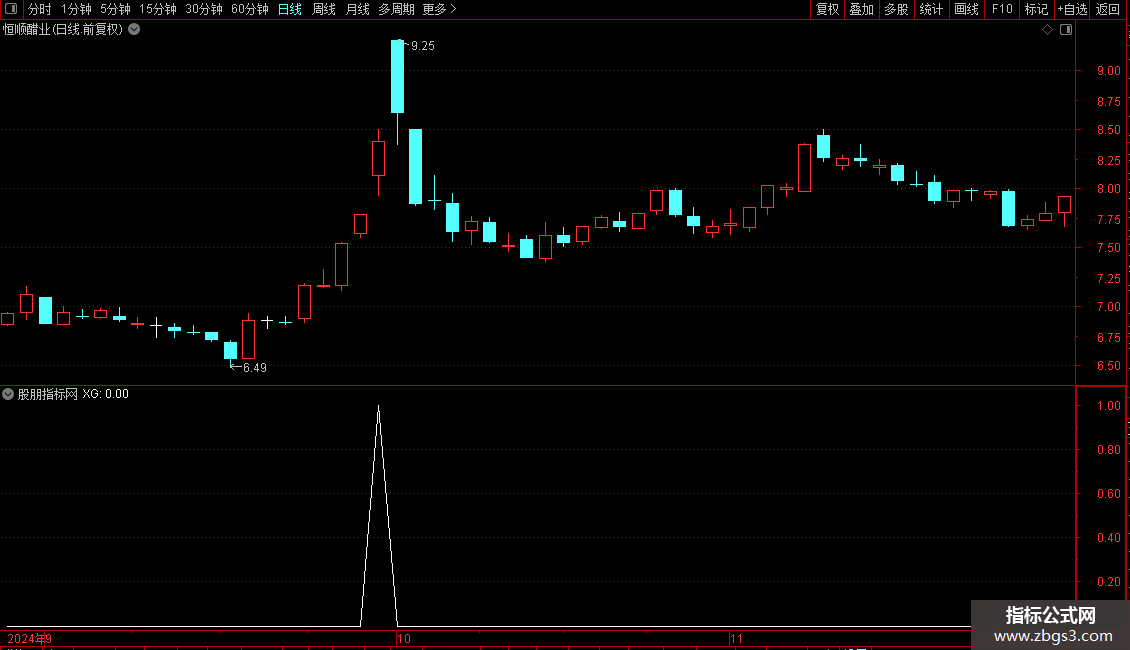Switch to 月线 monthly chart
This screenshot has width=1130, height=650.
[357, 9]
